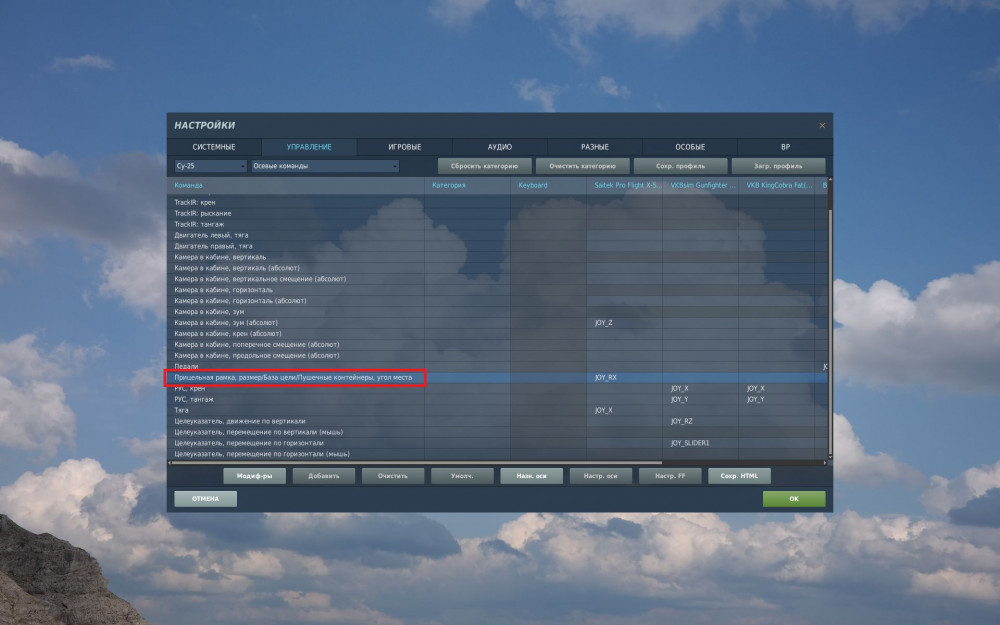Image resolution: width=1000 pixels, height=625 pixels.
Task: Select the Двигатель левый, тяга row
Action: pyautogui.click(x=497, y=235)
